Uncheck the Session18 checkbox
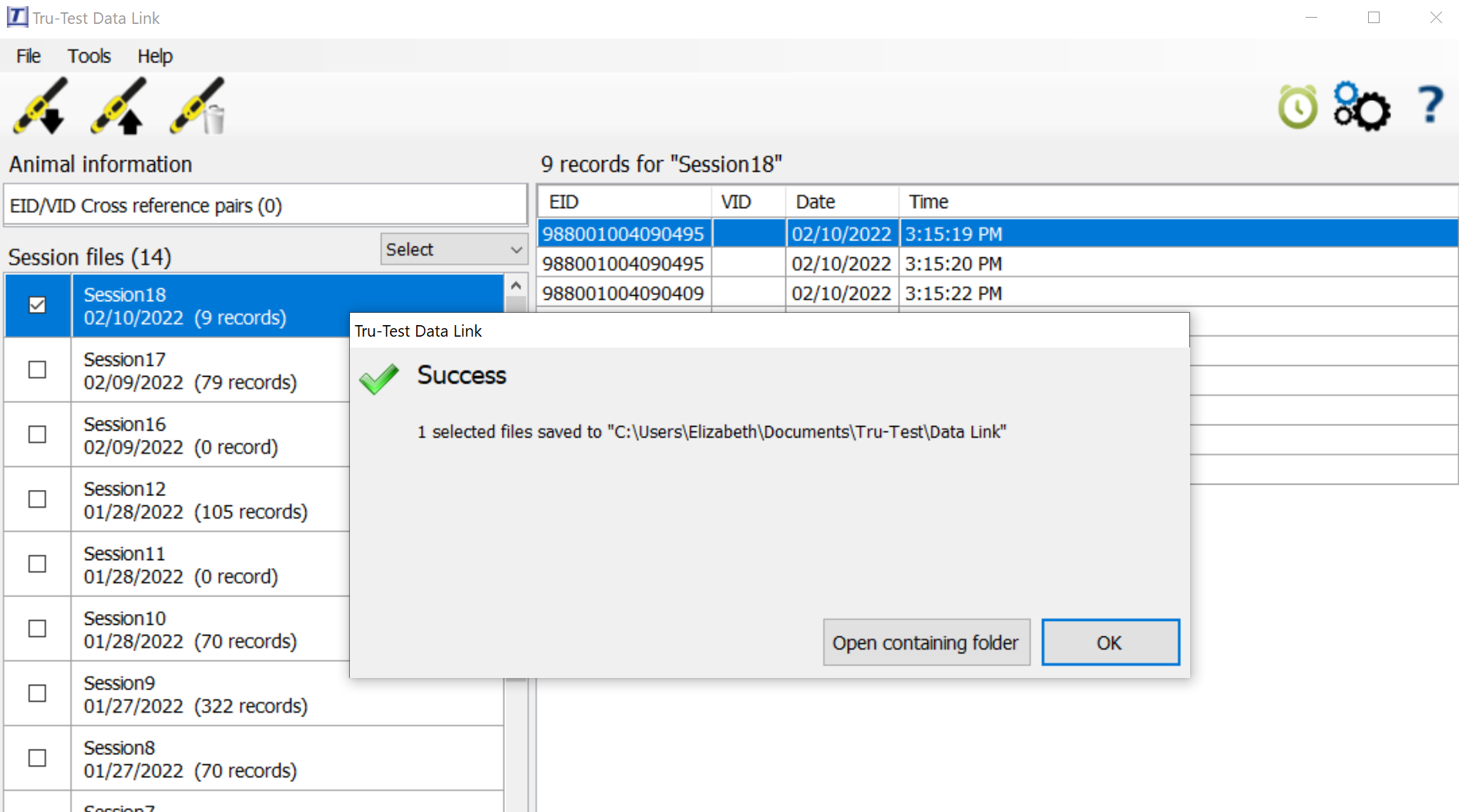This screenshot has width=1459, height=812. [x=37, y=305]
